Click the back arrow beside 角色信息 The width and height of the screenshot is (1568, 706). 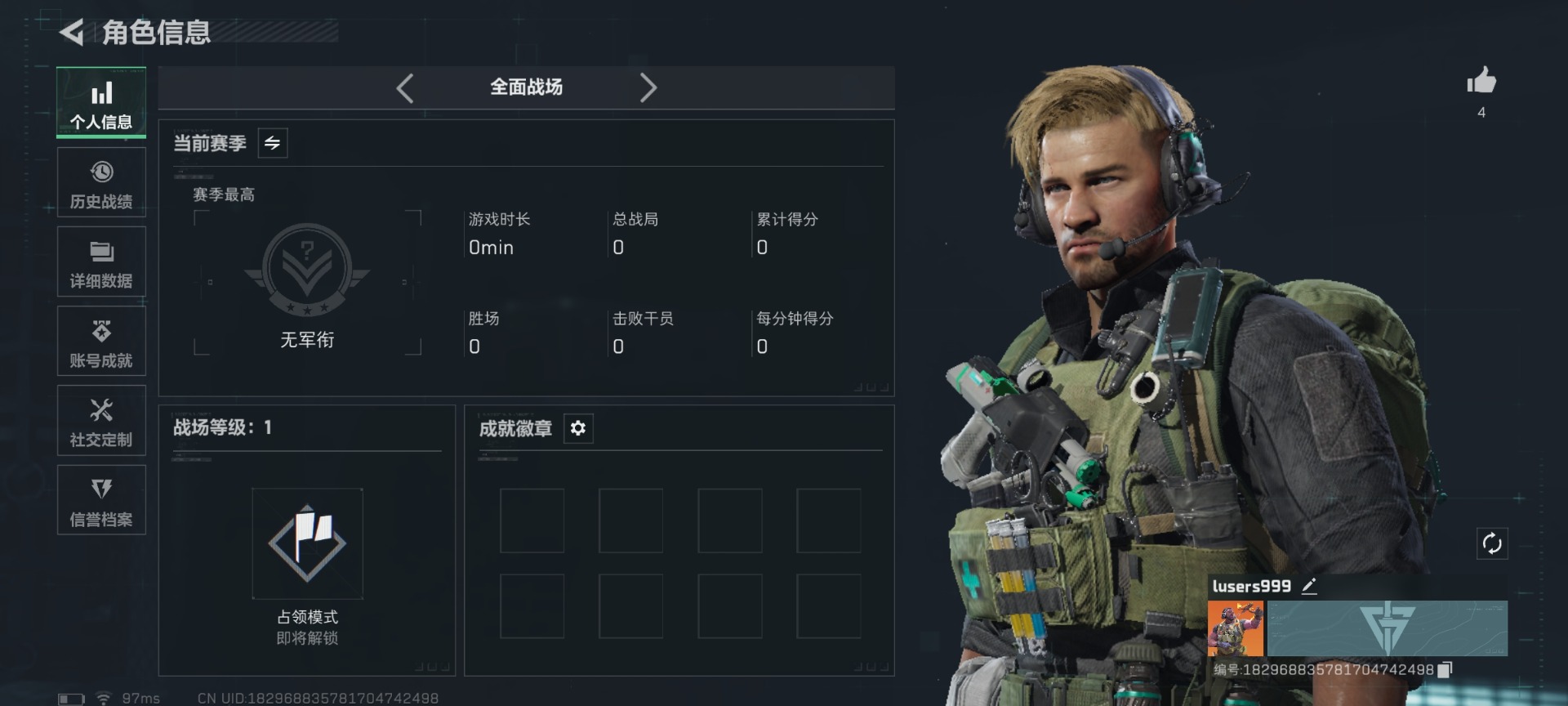72,33
